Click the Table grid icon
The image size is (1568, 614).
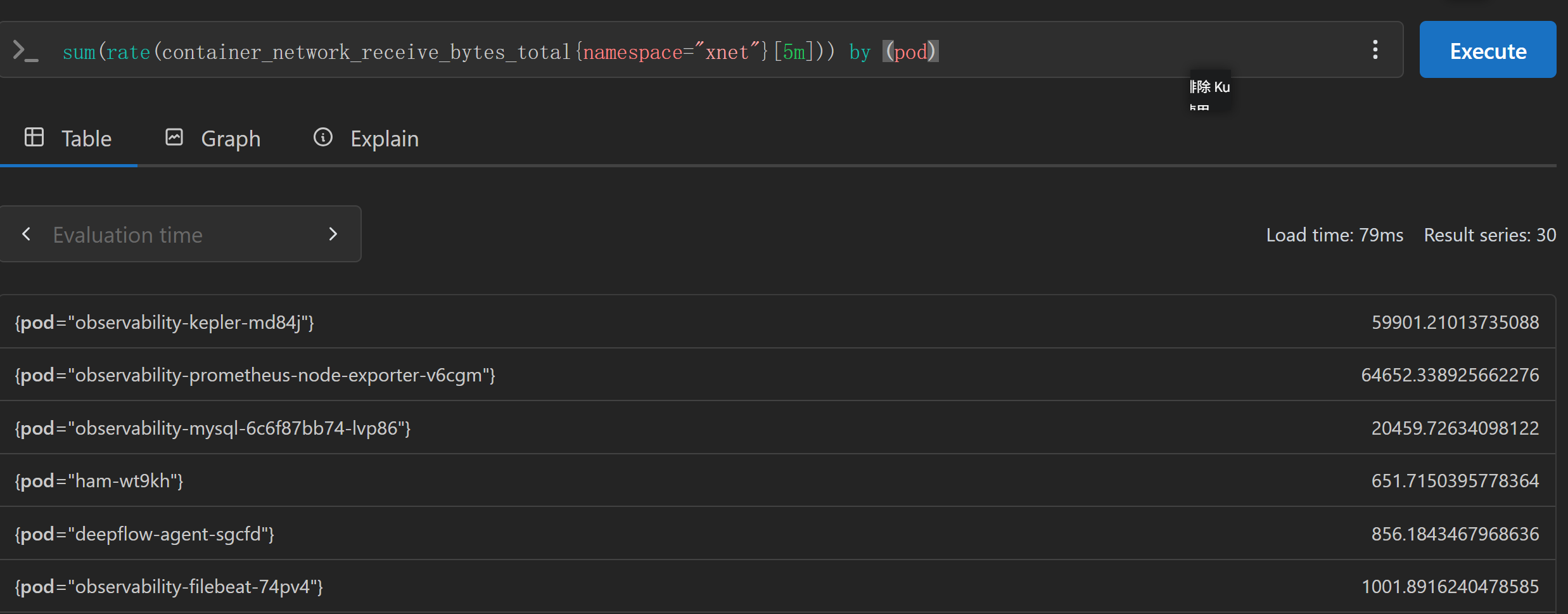[x=34, y=138]
